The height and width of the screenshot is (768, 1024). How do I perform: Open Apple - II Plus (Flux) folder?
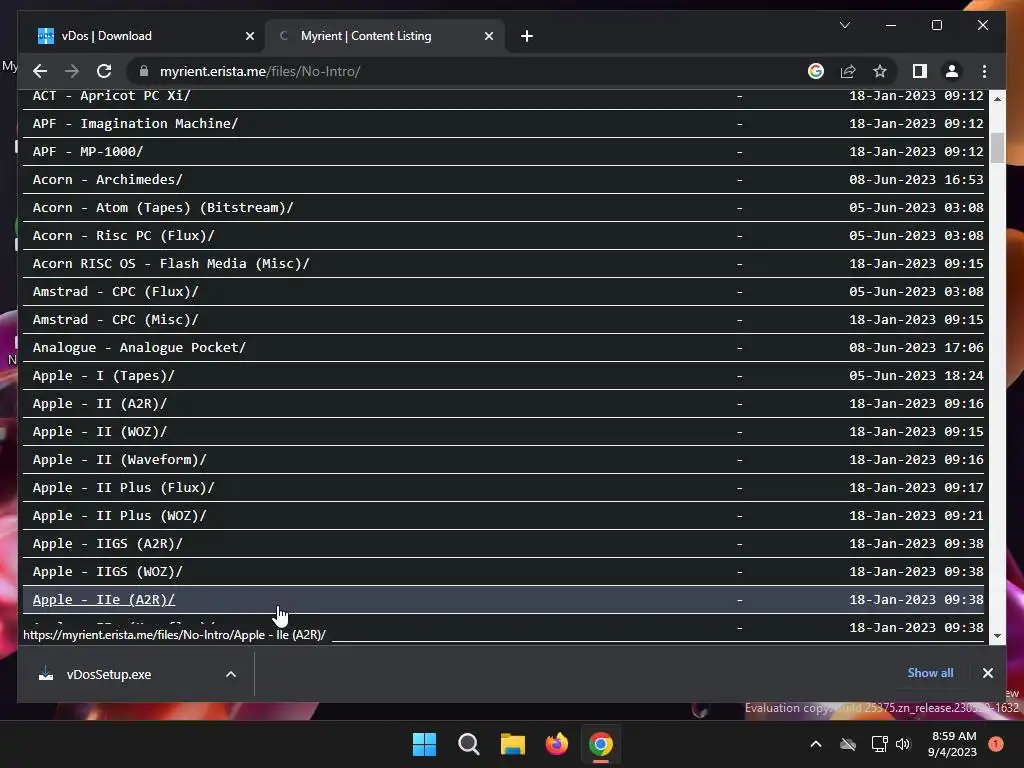(123, 488)
